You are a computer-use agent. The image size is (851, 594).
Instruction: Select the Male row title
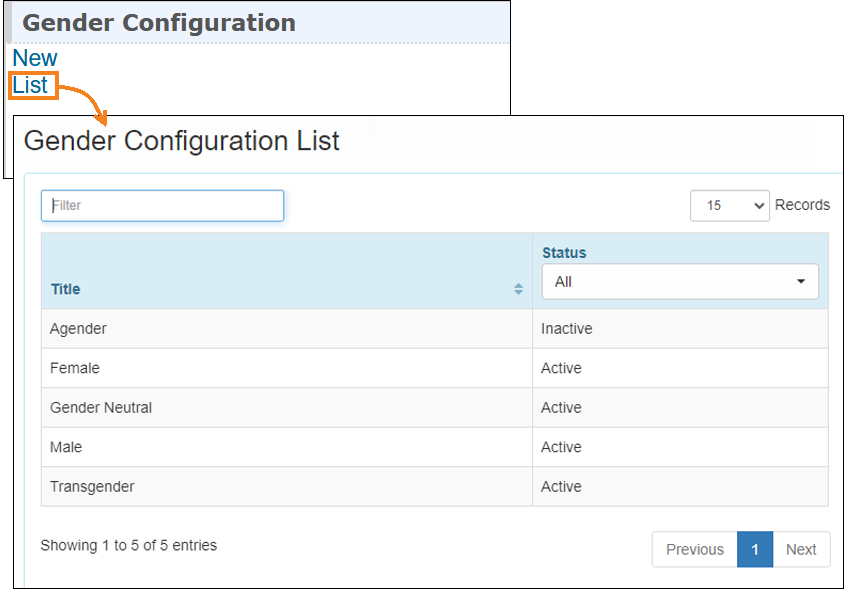pyautogui.click(x=66, y=447)
